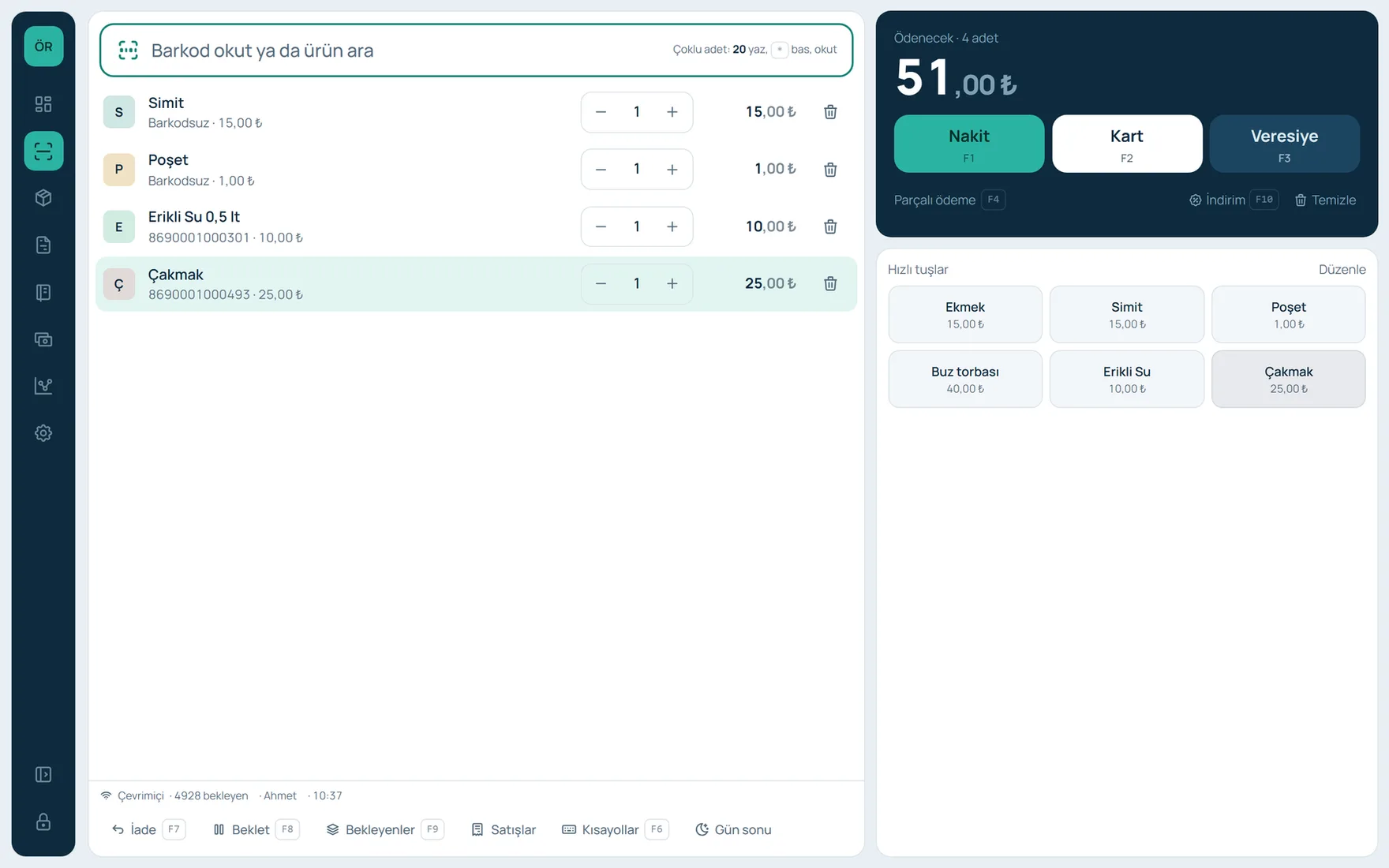The image size is (1389, 868).
Task: Increase Çakmak quantity with plus
Action: [x=672, y=283]
